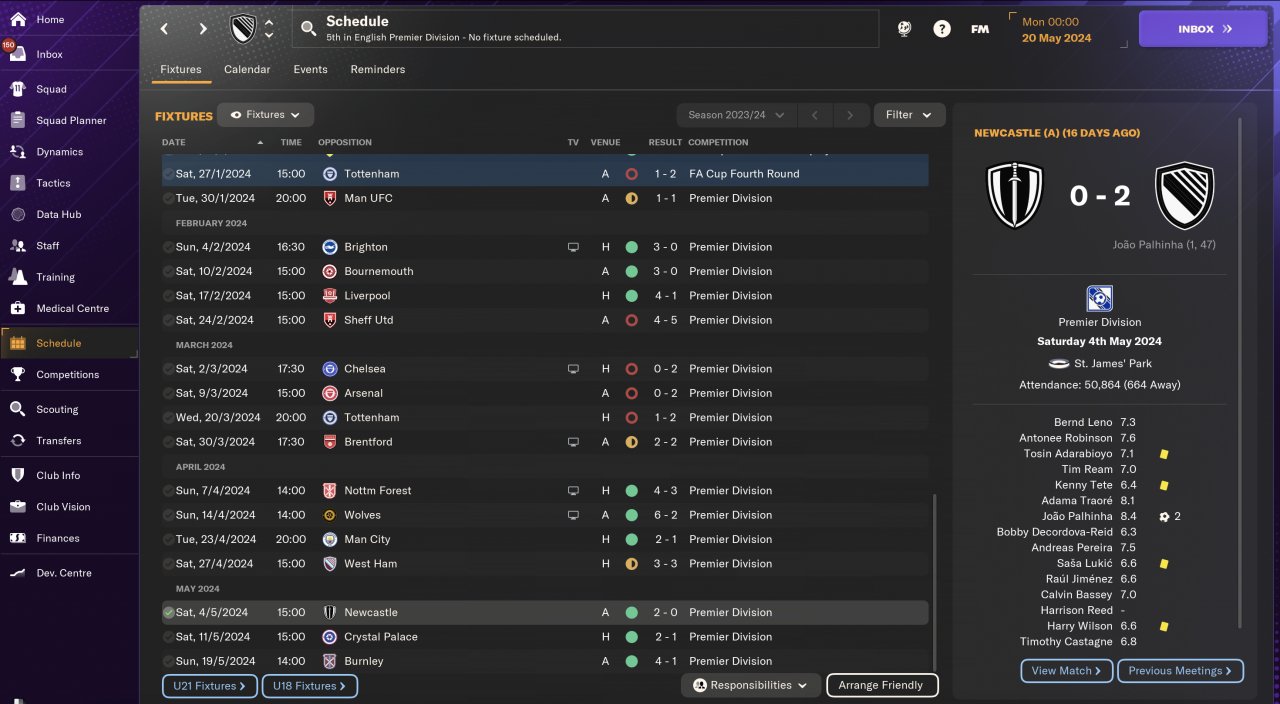The image size is (1280, 704).
Task: Click TV icon on Brighton fixture row
Action: (573, 247)
